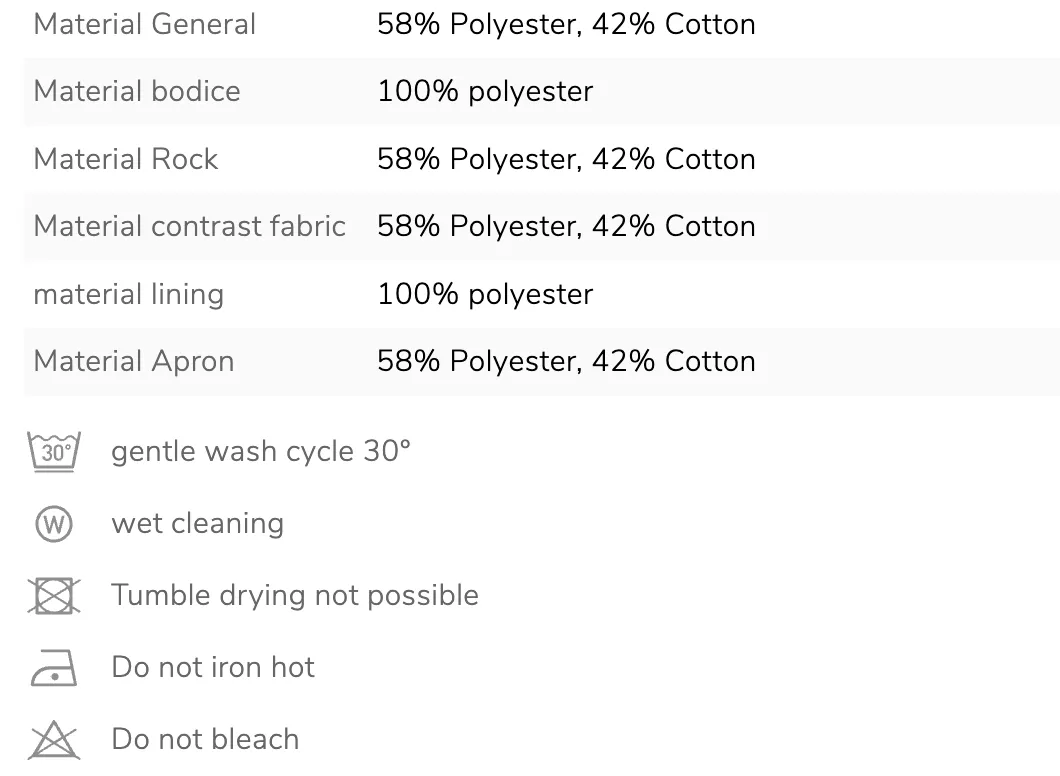Click Material Apron composition value
1060x776 pixels.
[x=567, y=362]
